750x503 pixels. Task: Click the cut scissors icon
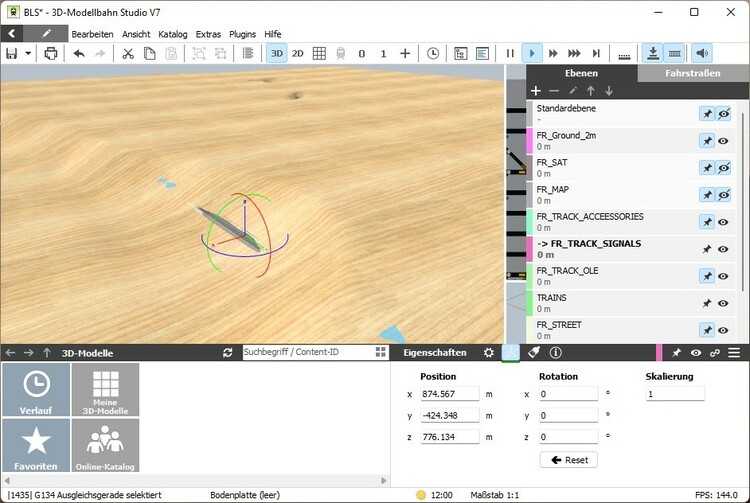128,53
